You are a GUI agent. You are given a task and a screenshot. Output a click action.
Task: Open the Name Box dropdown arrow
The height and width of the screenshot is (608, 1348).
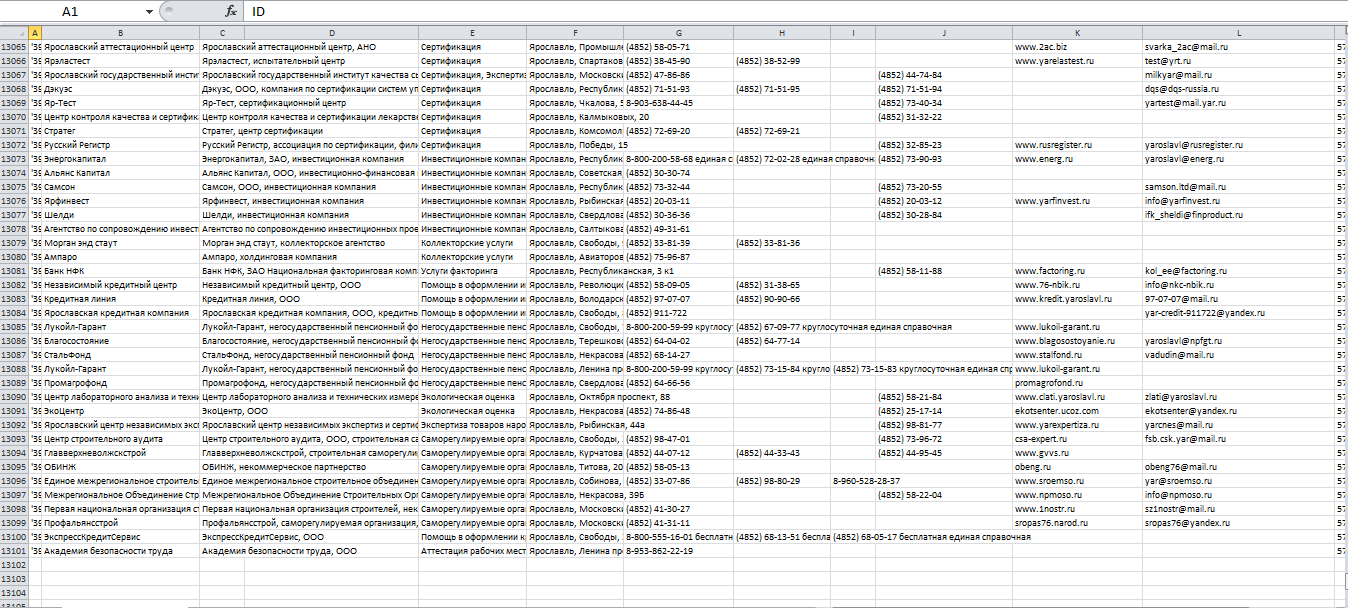(x=149, y=11)
